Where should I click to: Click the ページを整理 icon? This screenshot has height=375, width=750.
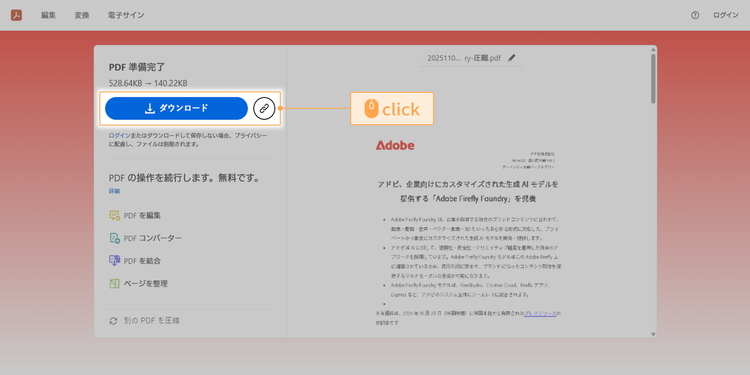tap(114, 284)
